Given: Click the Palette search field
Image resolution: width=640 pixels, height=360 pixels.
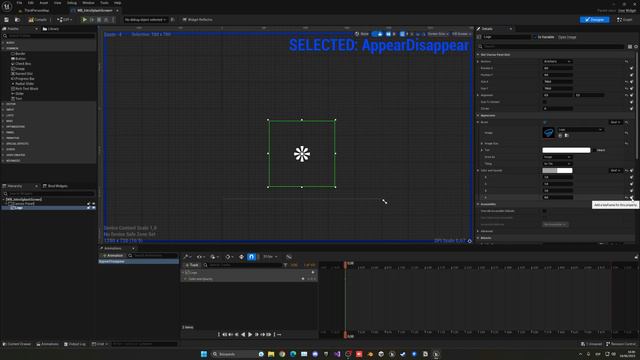Looking at the screenshot, I should [49, 36].
